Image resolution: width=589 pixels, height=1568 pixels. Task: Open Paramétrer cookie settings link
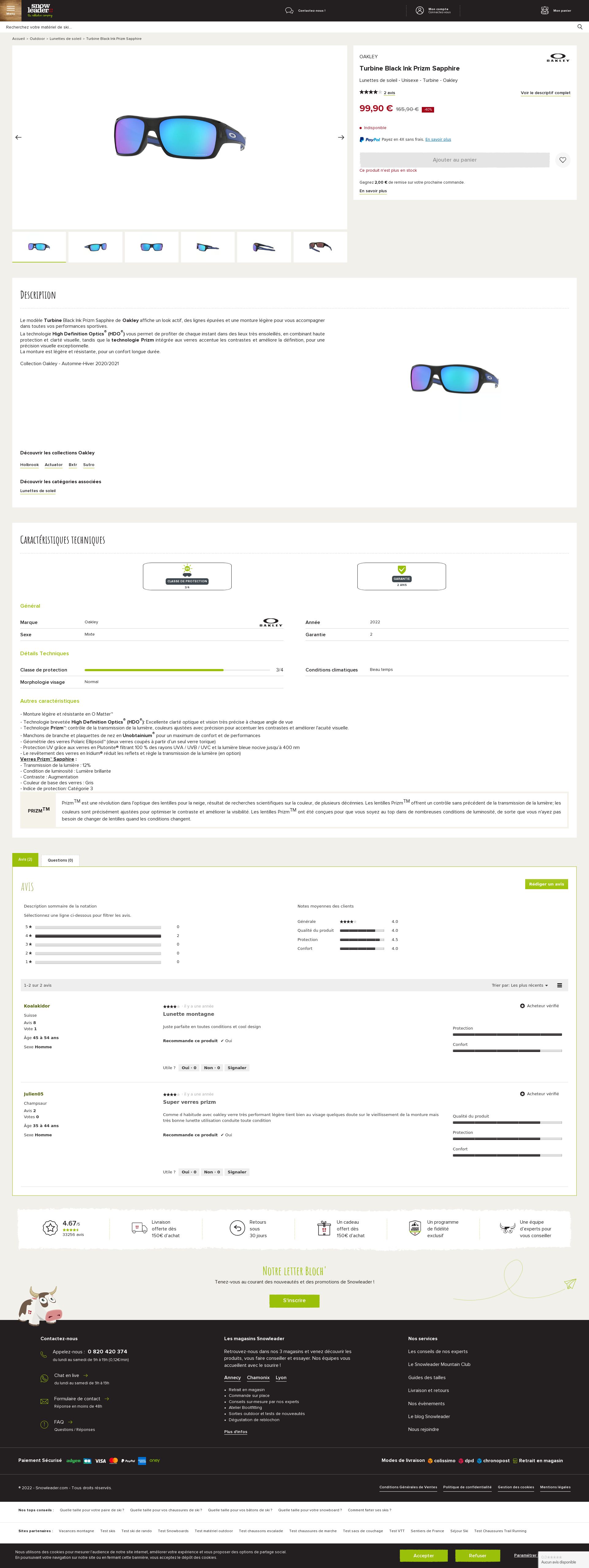tap(526, 1555)
